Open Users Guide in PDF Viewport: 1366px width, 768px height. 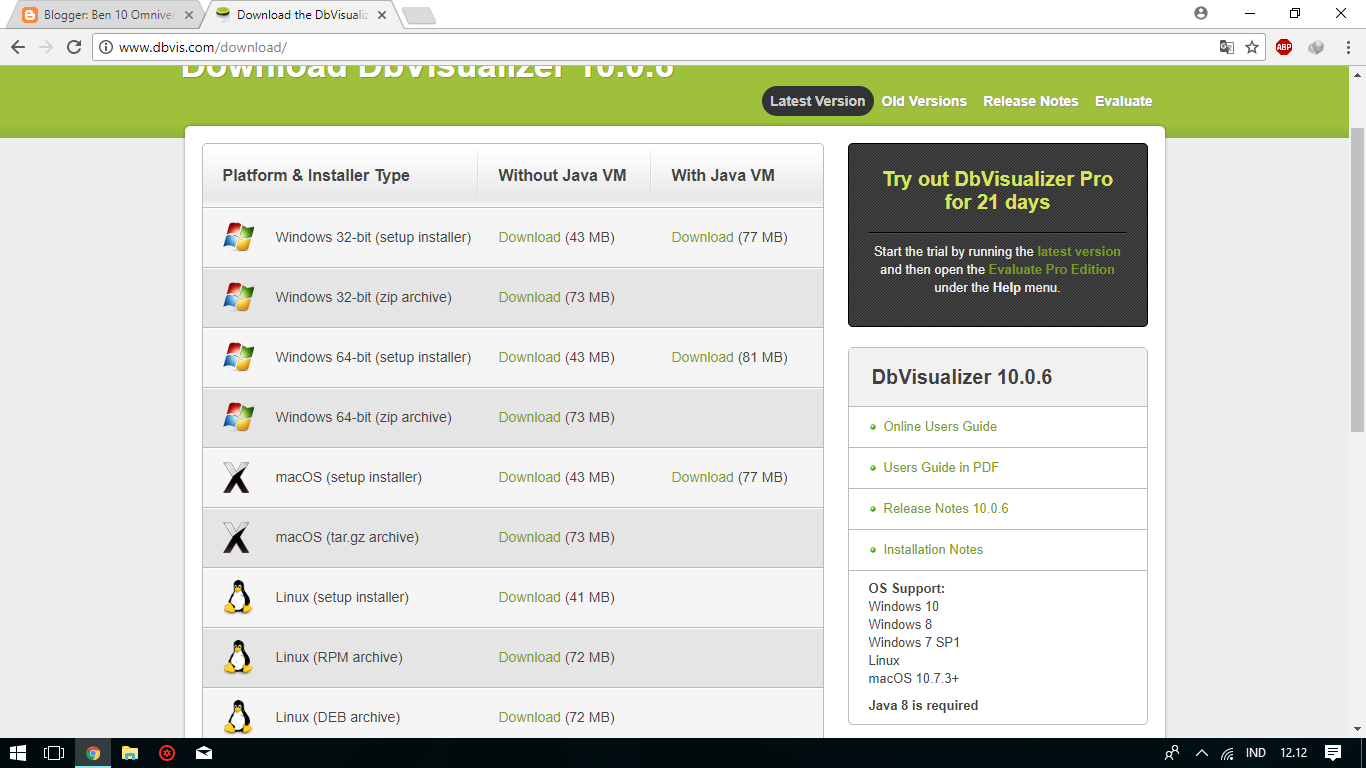[x=941, y=467]
